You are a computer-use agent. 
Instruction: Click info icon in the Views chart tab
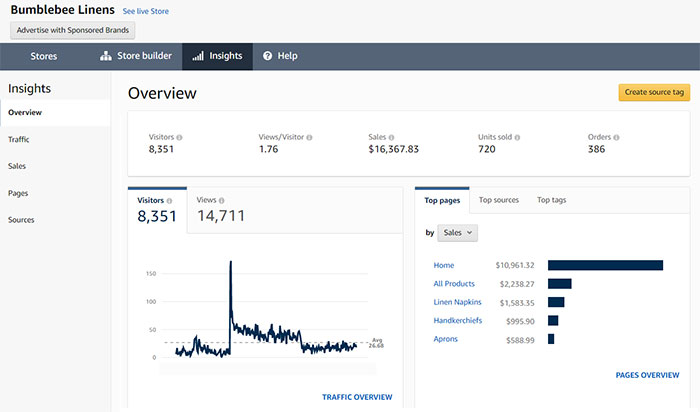(x=221, y=201)
